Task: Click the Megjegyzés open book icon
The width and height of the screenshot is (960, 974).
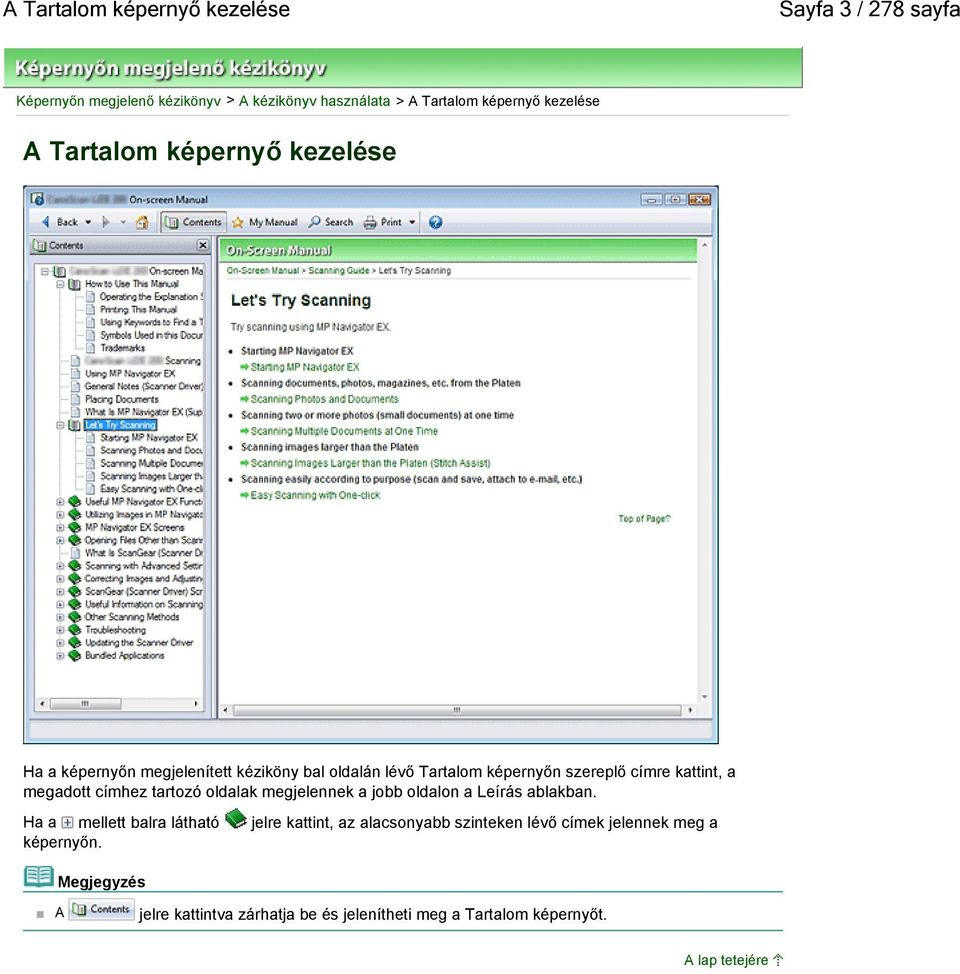Action: [x=39, y=876]
